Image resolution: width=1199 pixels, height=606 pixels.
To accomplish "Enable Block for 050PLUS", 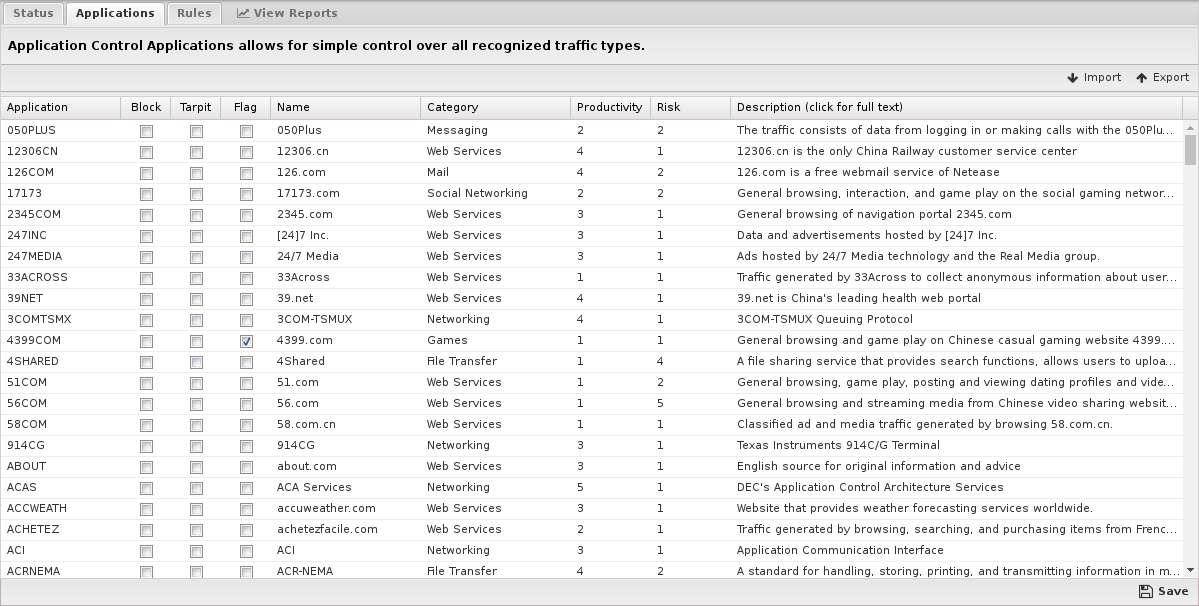I will 146,131.
